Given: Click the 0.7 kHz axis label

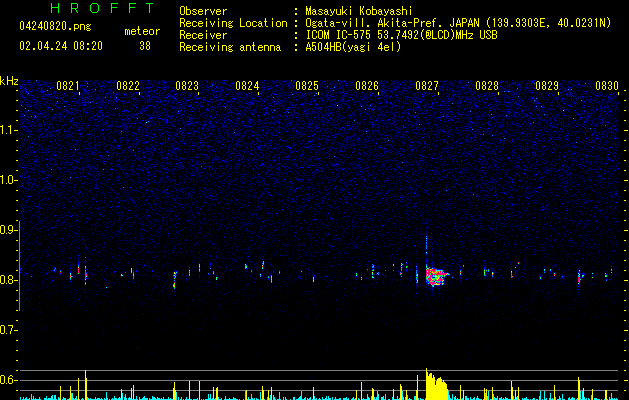Looking at the screenshot, I should tap(9, 330).
